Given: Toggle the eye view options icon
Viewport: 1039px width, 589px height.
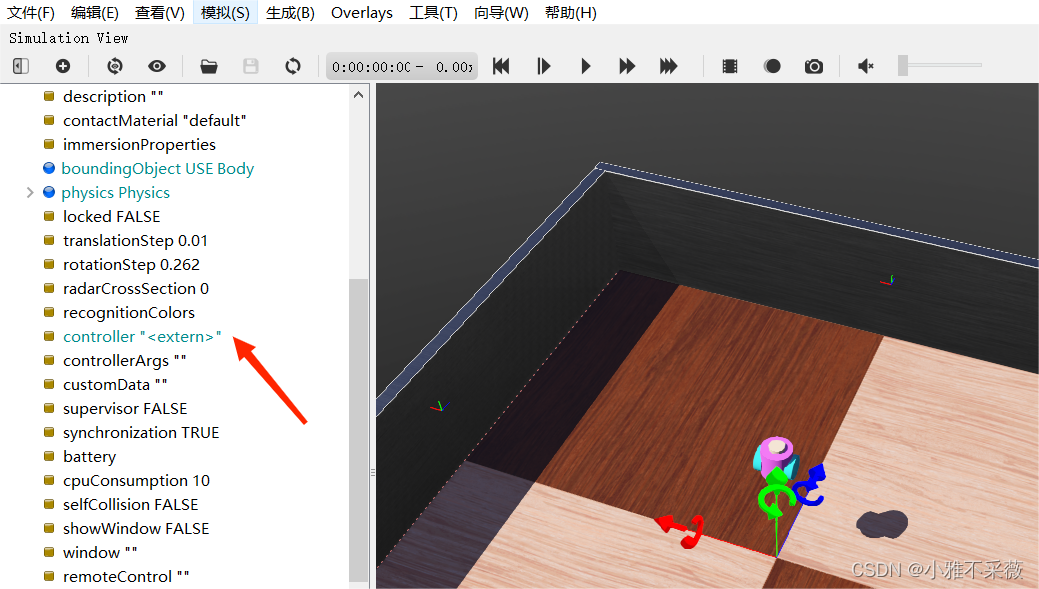Looking at the screenshot, I should 157,66.
